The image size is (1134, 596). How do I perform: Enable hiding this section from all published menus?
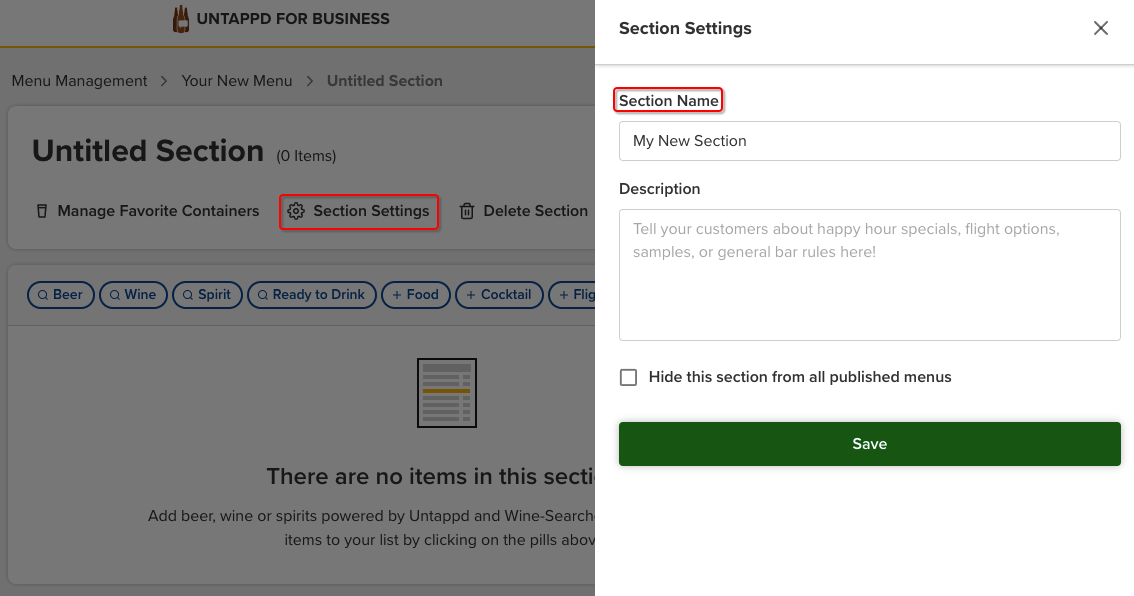pos(628,377)
